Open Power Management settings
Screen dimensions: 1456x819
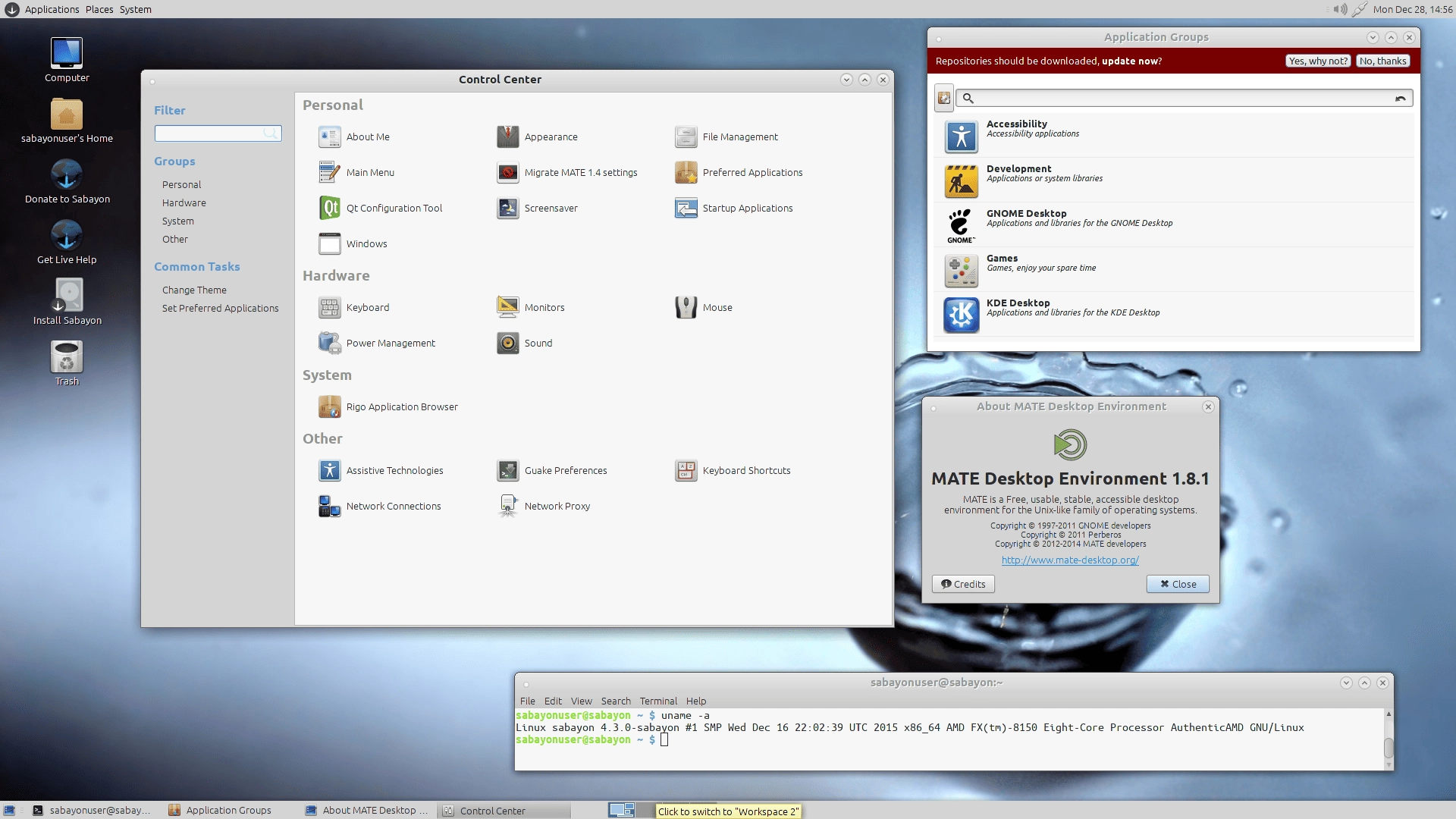pyautogui.click(x=377, y=344)
